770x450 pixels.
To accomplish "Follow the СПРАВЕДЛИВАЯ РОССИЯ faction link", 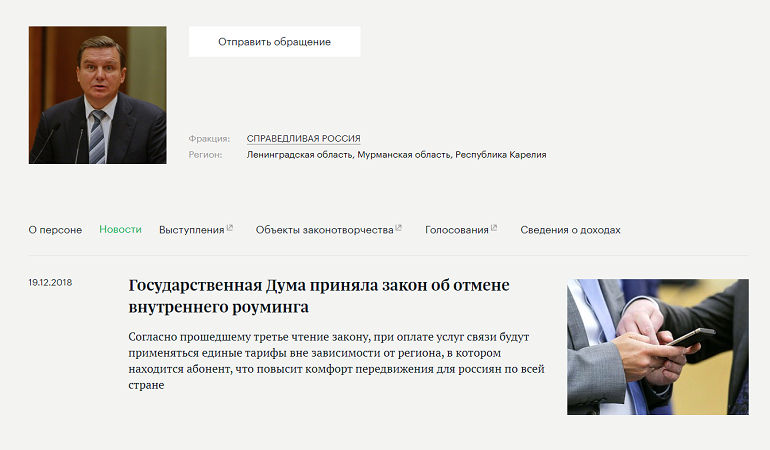I will pyautogui.click(x=303, y=139).
